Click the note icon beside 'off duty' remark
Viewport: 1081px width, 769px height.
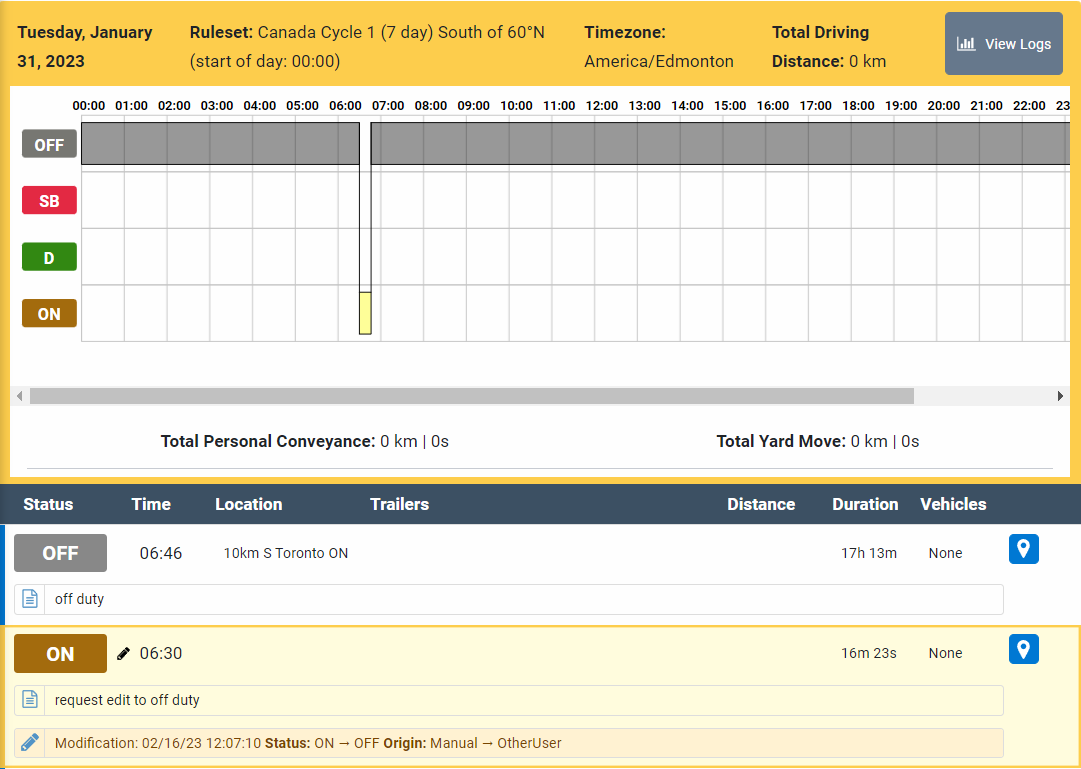(29, 599)
